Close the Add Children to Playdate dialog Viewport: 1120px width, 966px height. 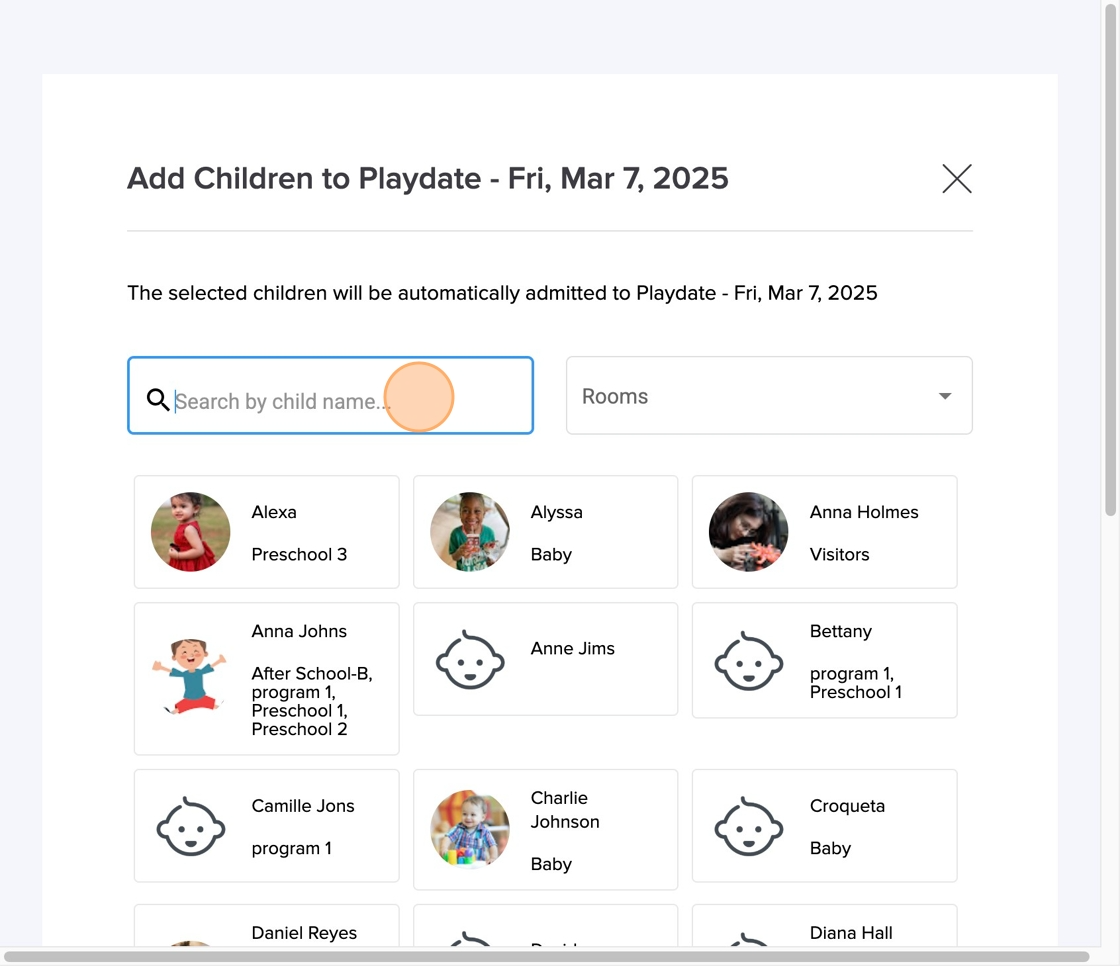956,179
